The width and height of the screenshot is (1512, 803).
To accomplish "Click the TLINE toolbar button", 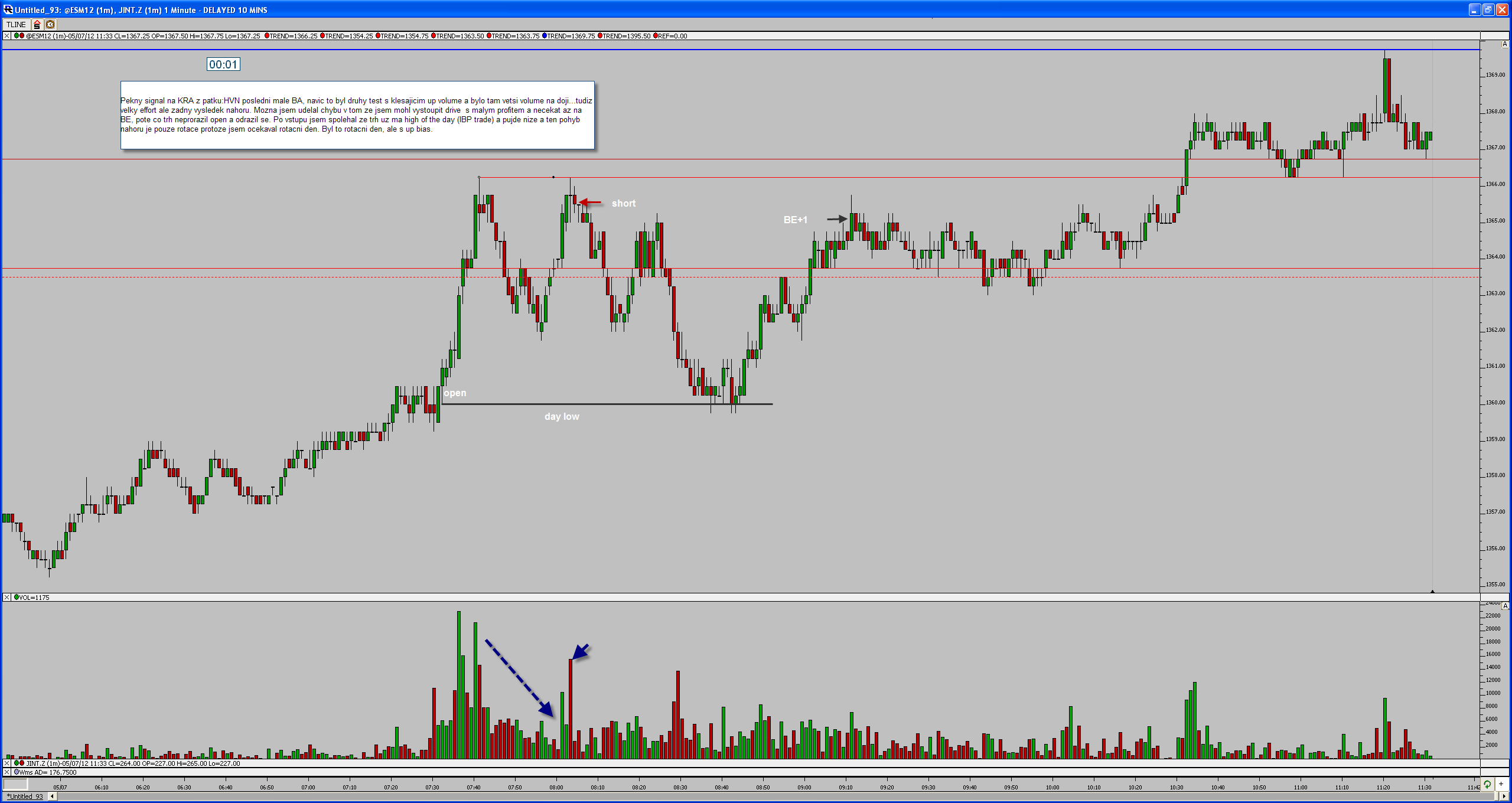I will pyautogui.click(x=16, y=24).
